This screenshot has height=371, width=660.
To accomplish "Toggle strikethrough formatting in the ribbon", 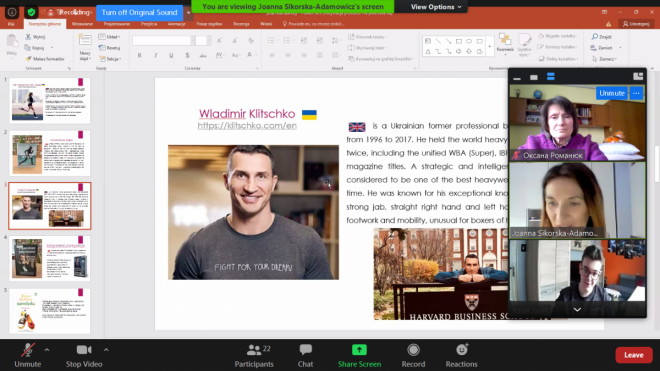I will [203, 55].
